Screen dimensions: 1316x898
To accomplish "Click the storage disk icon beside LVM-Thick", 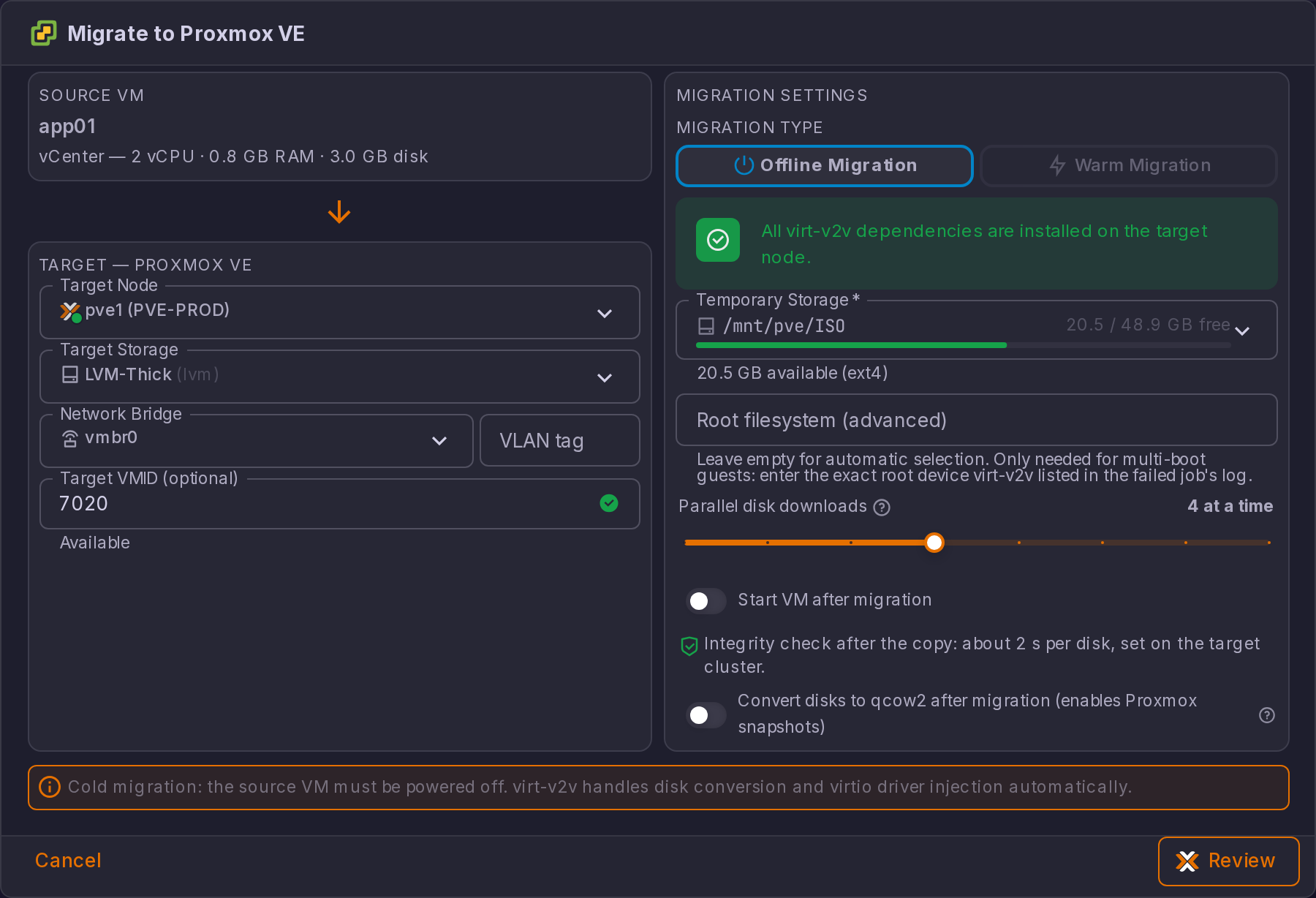I will coord(70,375).
